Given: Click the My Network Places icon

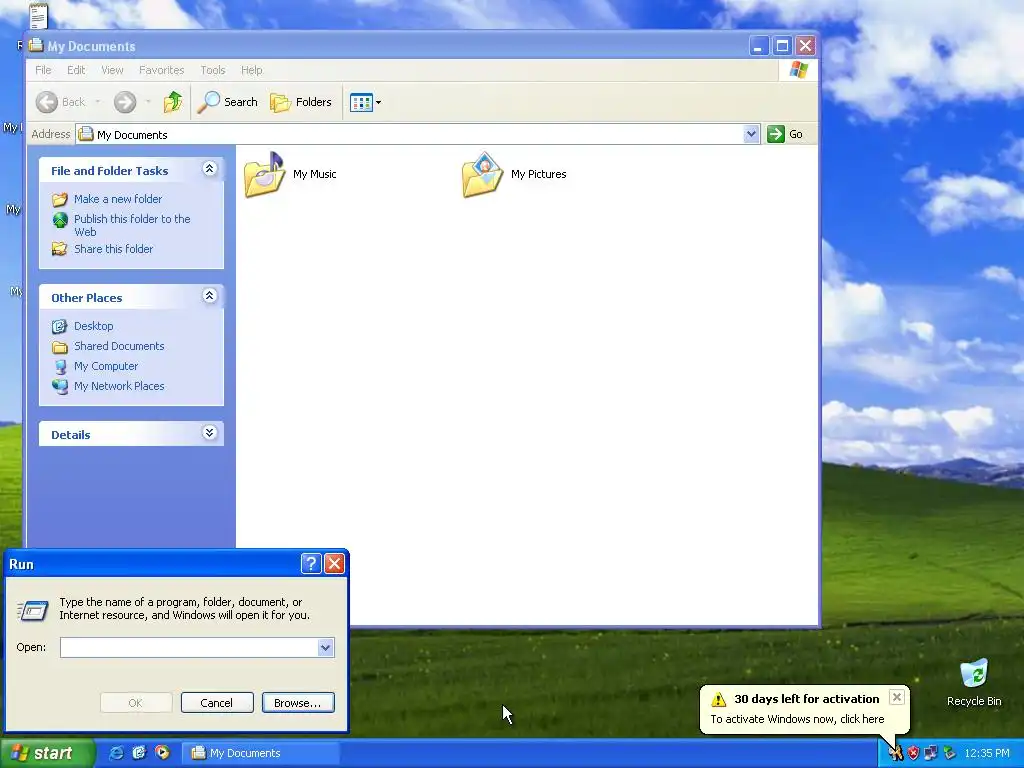Looking at the screenshot, I should click(x=59, y=386).
